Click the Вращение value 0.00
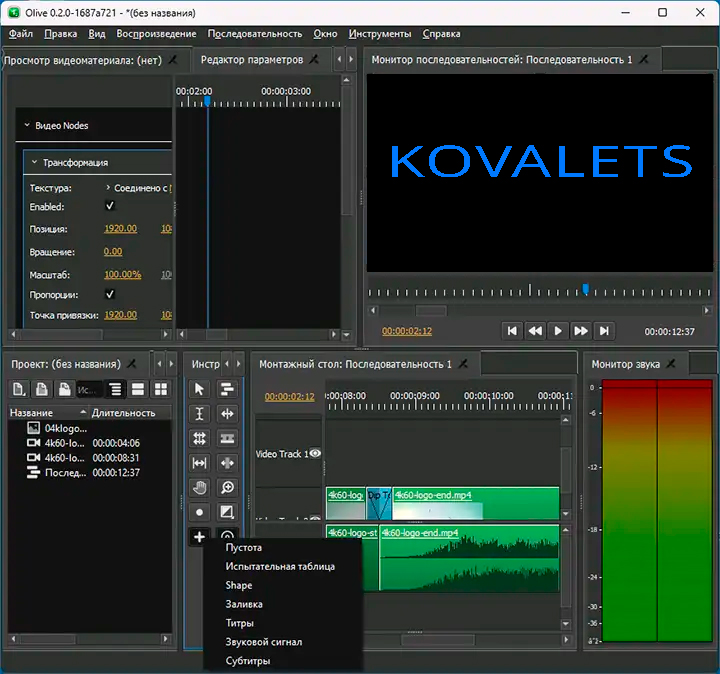 point(113,251)
